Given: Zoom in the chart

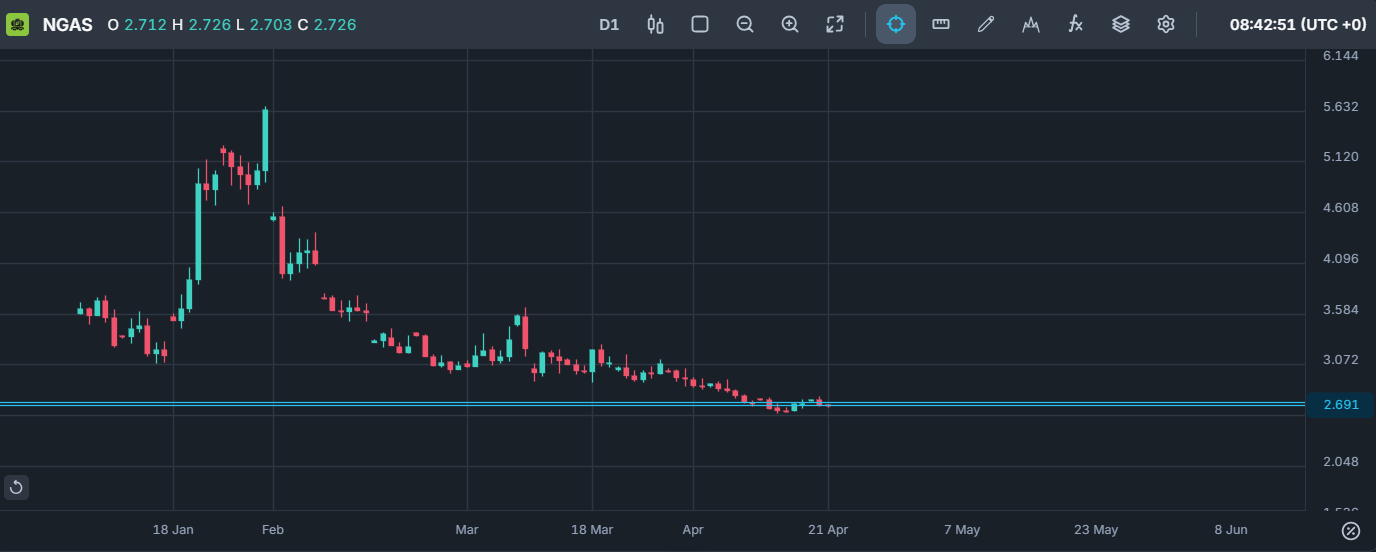Looking at the screenshot, I should coord(790,24).
